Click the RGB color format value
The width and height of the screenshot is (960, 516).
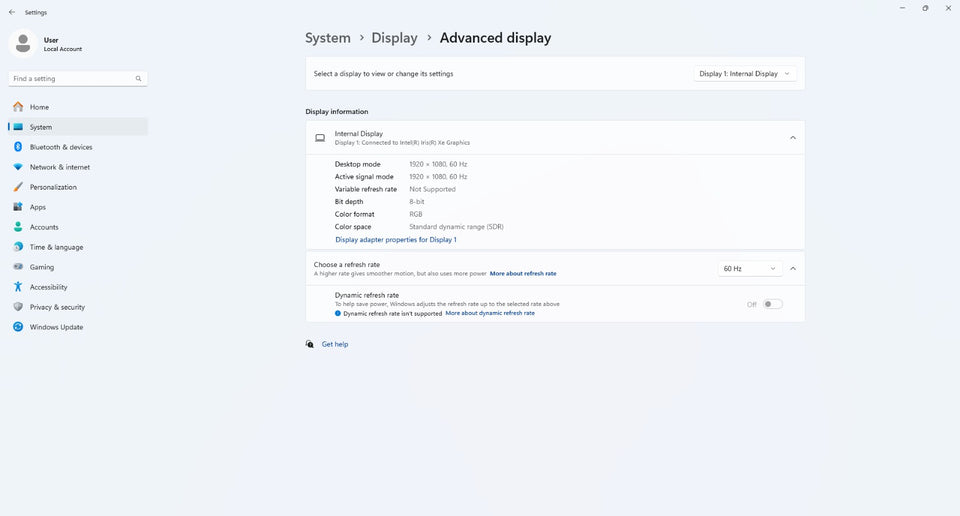[416, 214]
